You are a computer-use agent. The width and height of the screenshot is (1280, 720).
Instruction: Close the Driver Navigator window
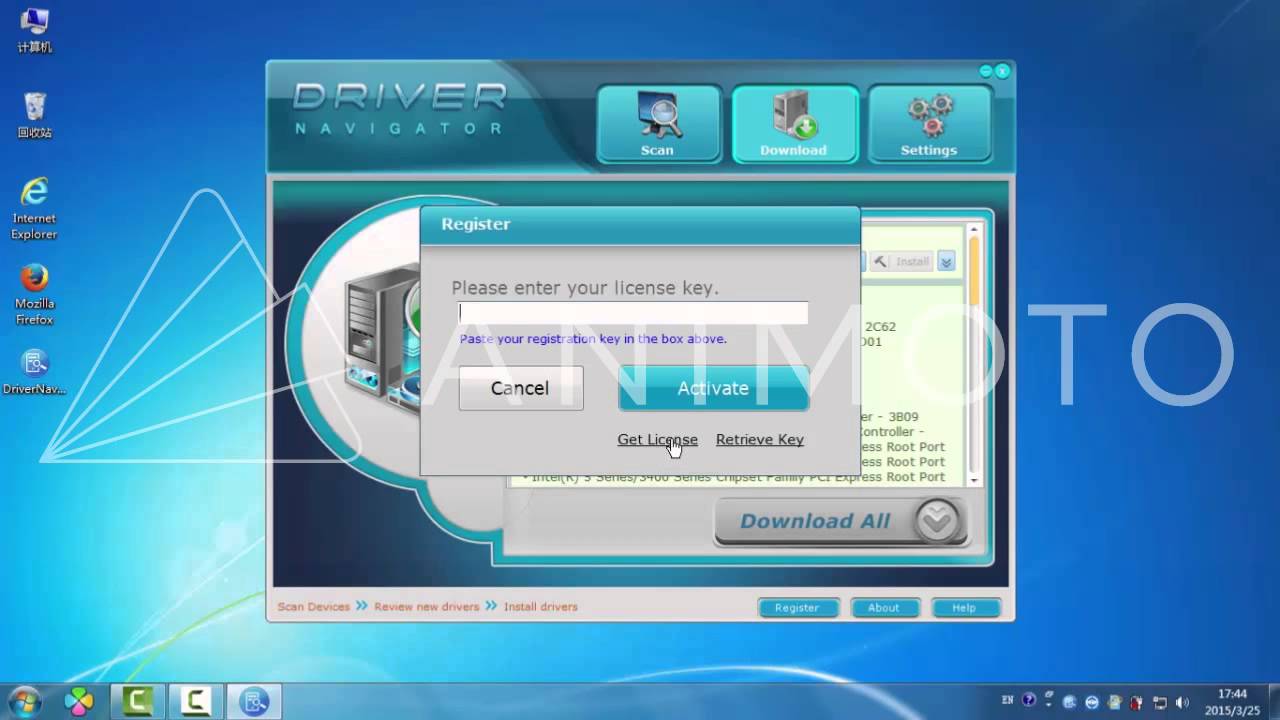pyautogui.click(x=1002, y=71)
